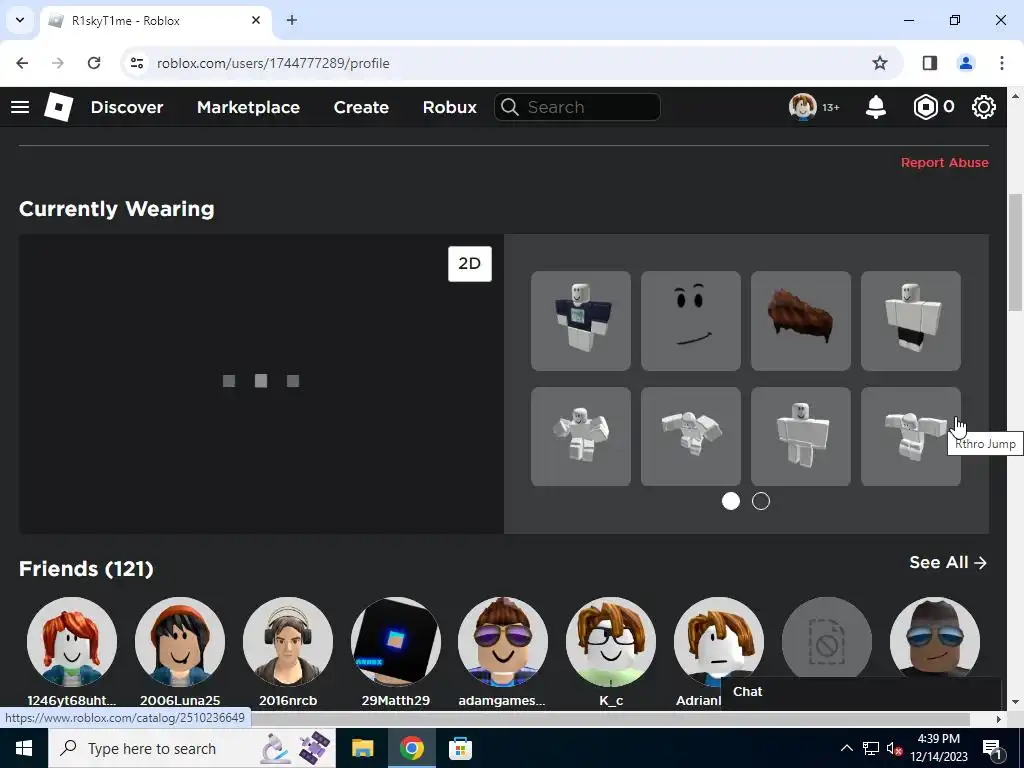This screenshot has height=768, width=1024.
Task: View site information icon in address bar
Action: pyautogui.click(x=136, y=63)
